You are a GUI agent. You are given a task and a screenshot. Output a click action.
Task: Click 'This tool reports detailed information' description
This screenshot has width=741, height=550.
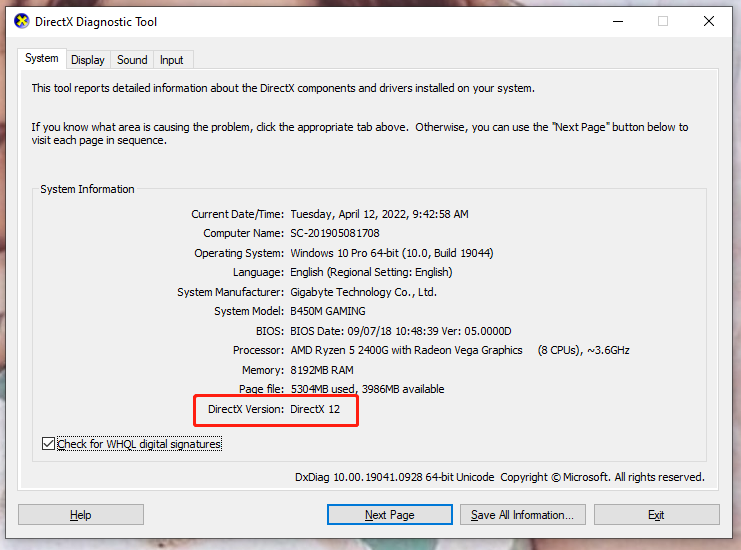283,88
